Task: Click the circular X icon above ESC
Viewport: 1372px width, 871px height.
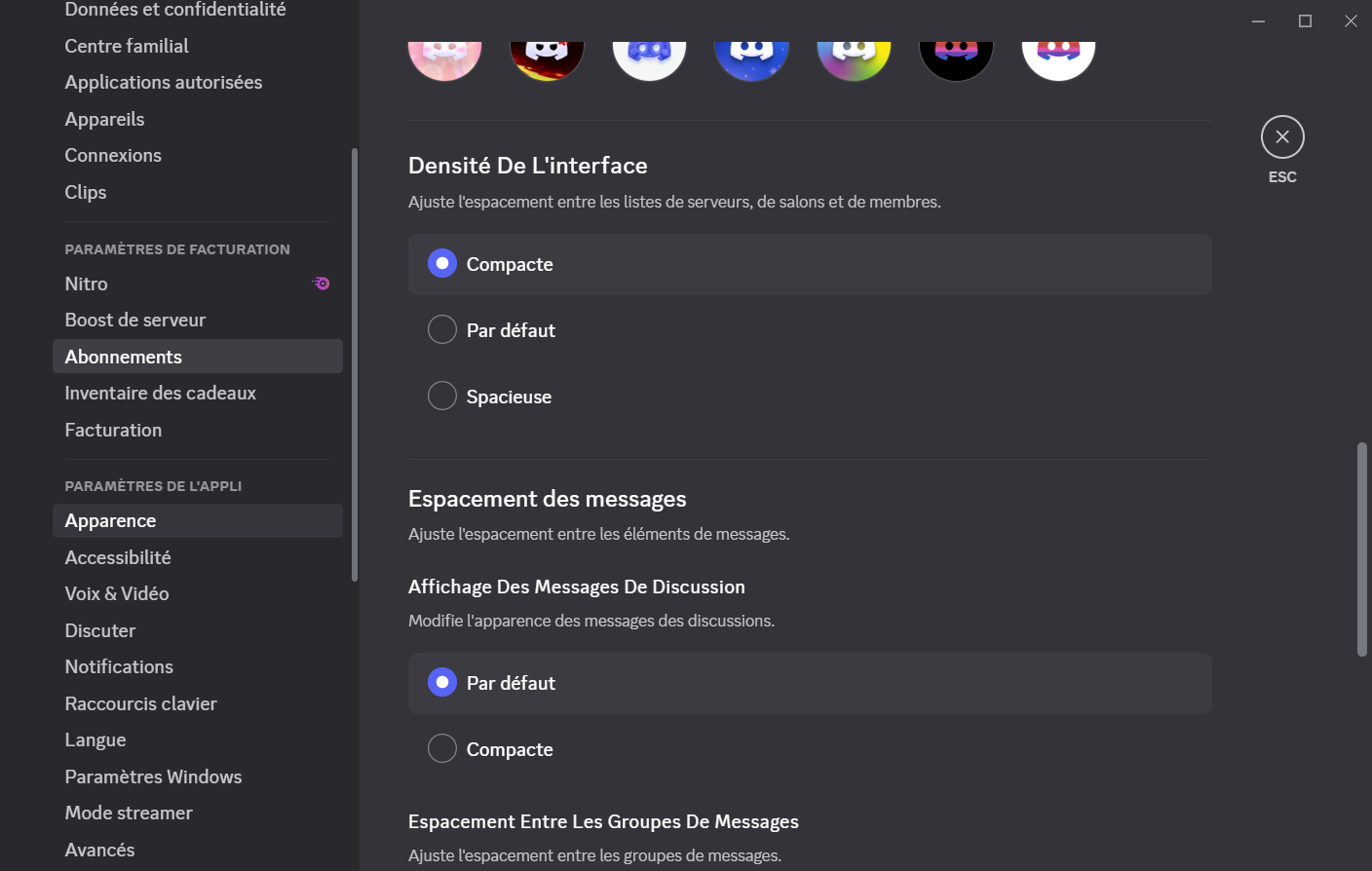Action: pyautogui.click(x=1282, y=136)
